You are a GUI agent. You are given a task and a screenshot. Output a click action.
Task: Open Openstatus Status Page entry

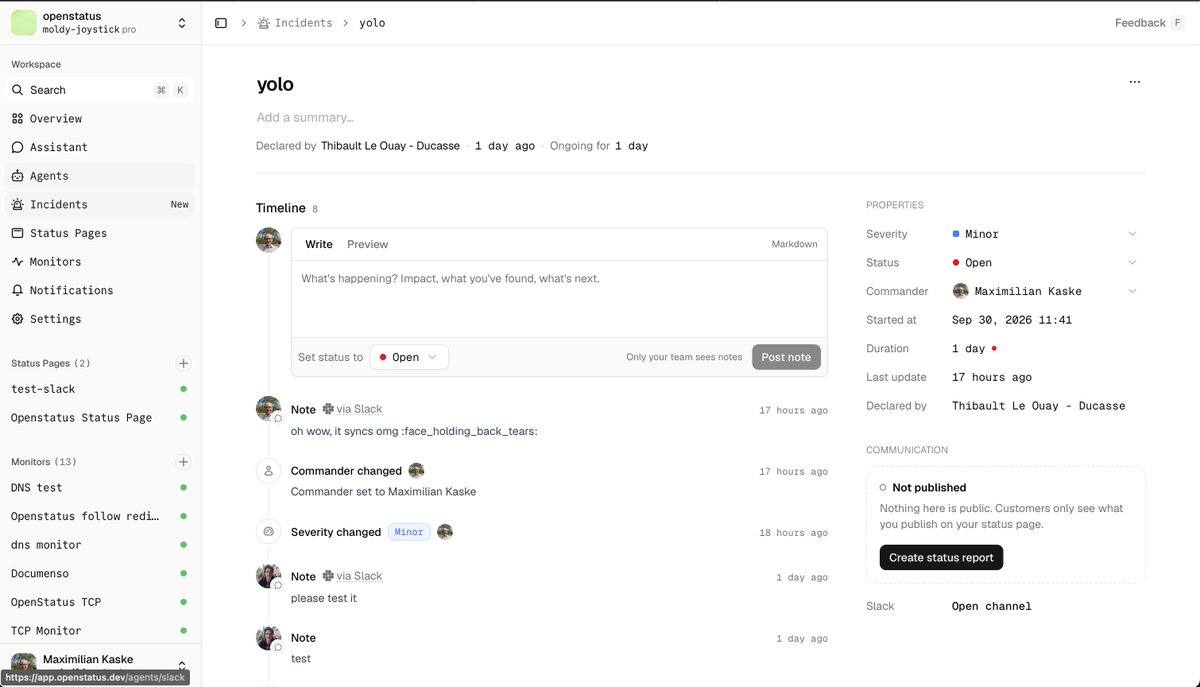100,418
